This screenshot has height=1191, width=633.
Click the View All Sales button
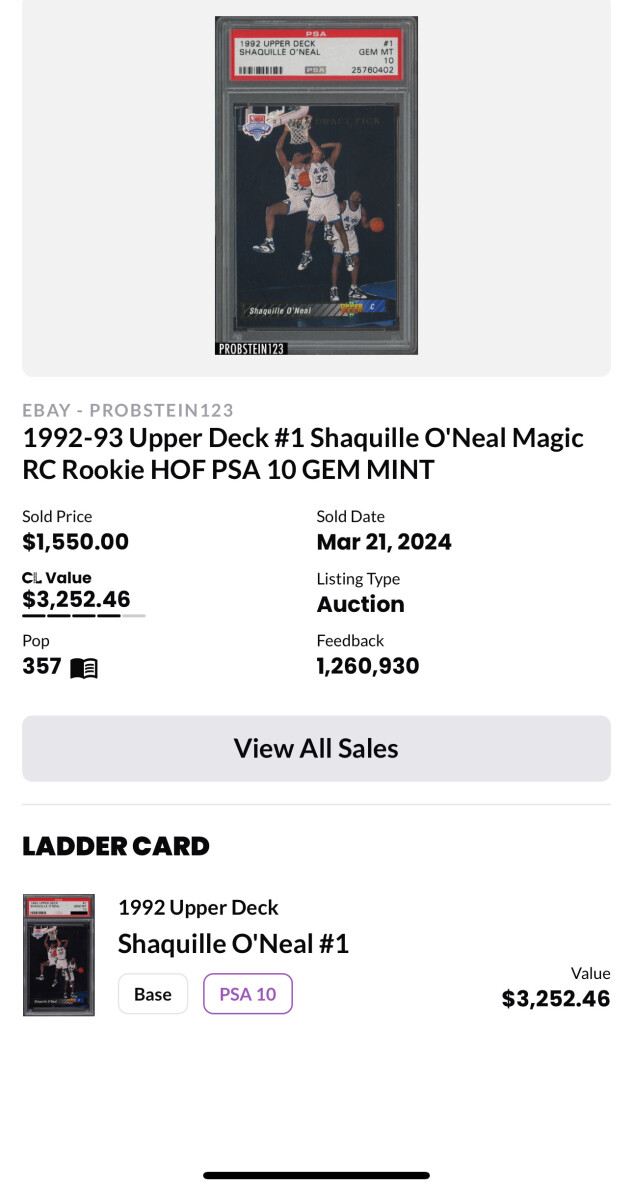point(316,748)
